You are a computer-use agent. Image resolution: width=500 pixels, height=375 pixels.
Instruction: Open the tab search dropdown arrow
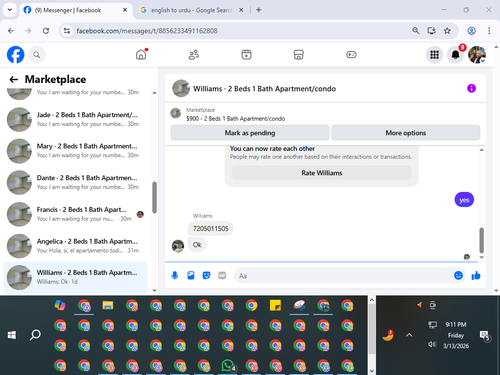(x=10, y=10)
